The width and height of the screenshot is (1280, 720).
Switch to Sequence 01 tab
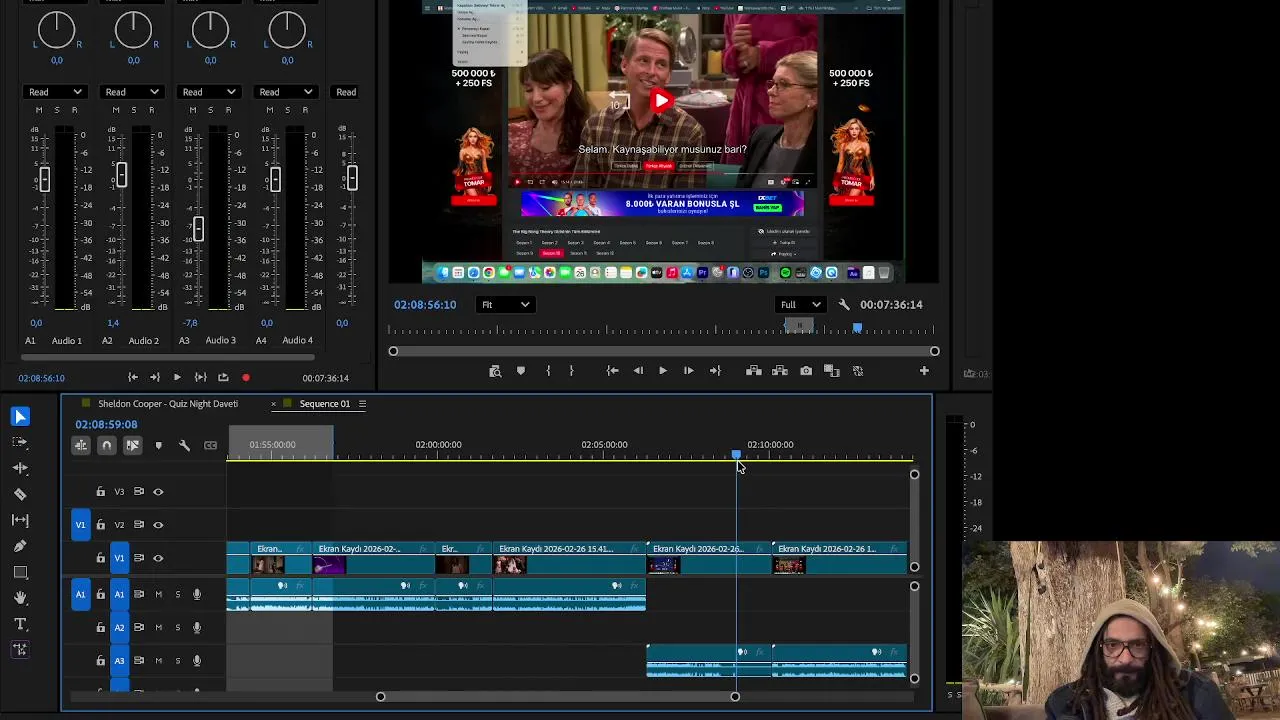(x=325, y=404)
